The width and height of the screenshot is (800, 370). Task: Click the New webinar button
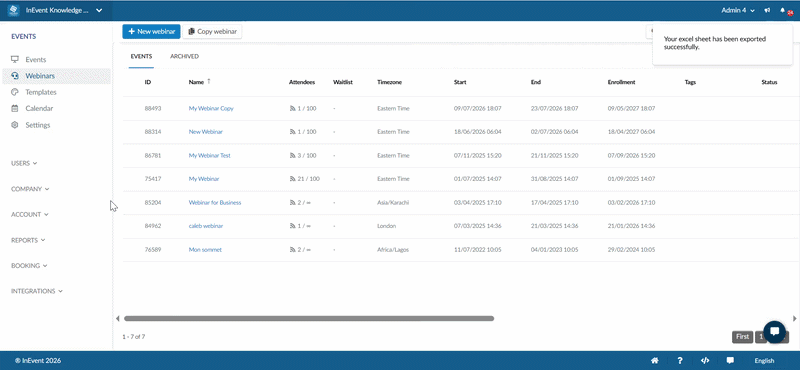tap(152, 32)
